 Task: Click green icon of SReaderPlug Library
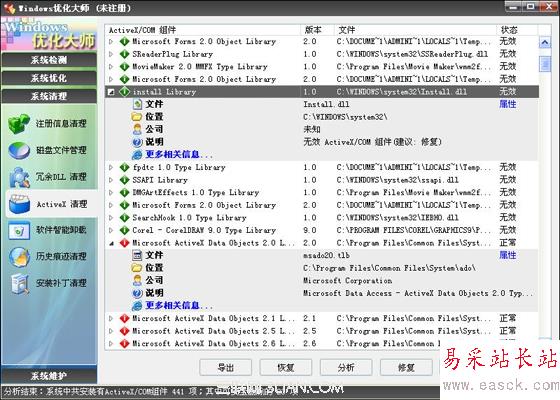point(124,54)
